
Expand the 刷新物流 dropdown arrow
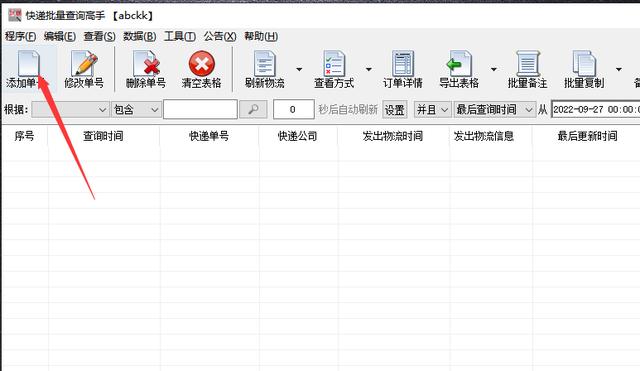click(x=299, y=69)
